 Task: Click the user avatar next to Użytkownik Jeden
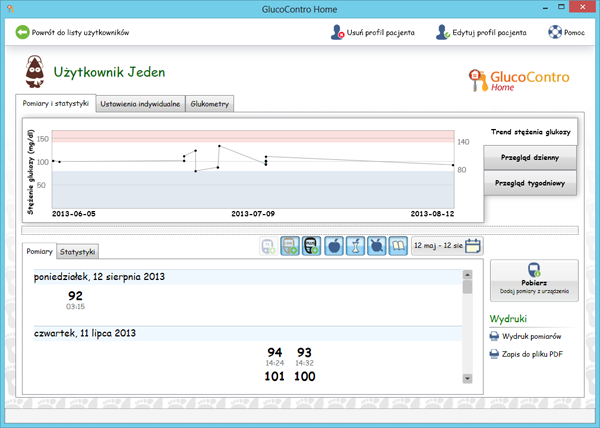coord(34,72)
